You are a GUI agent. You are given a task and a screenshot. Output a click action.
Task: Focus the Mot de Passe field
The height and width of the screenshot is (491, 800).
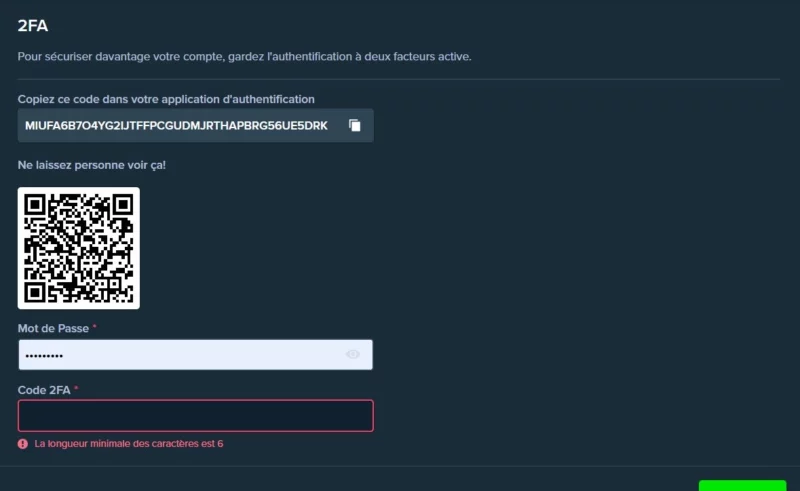pyautogui.click(x=195, y=355)
